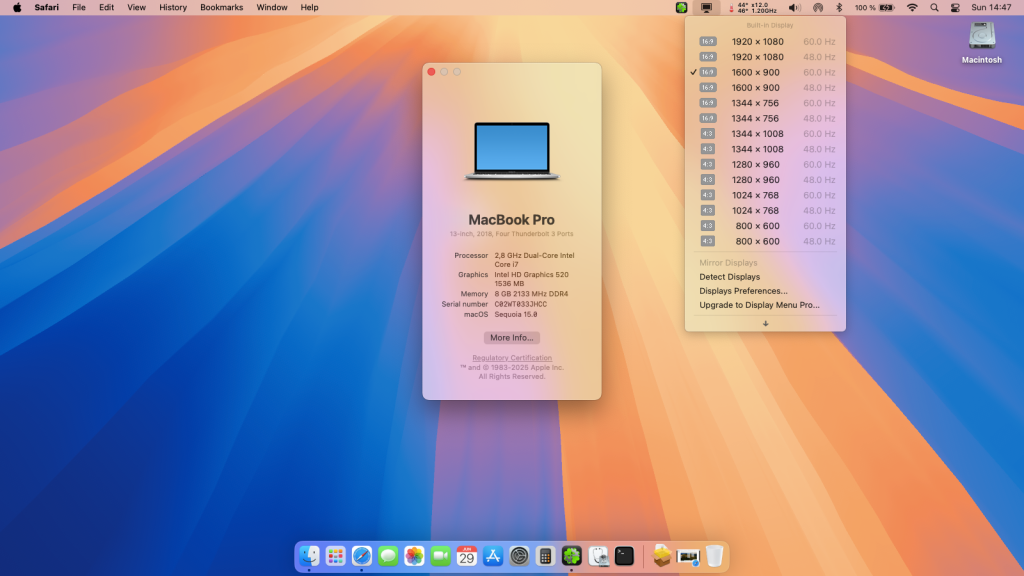Expand the down arrow at menu bottom

pos(765,323)
